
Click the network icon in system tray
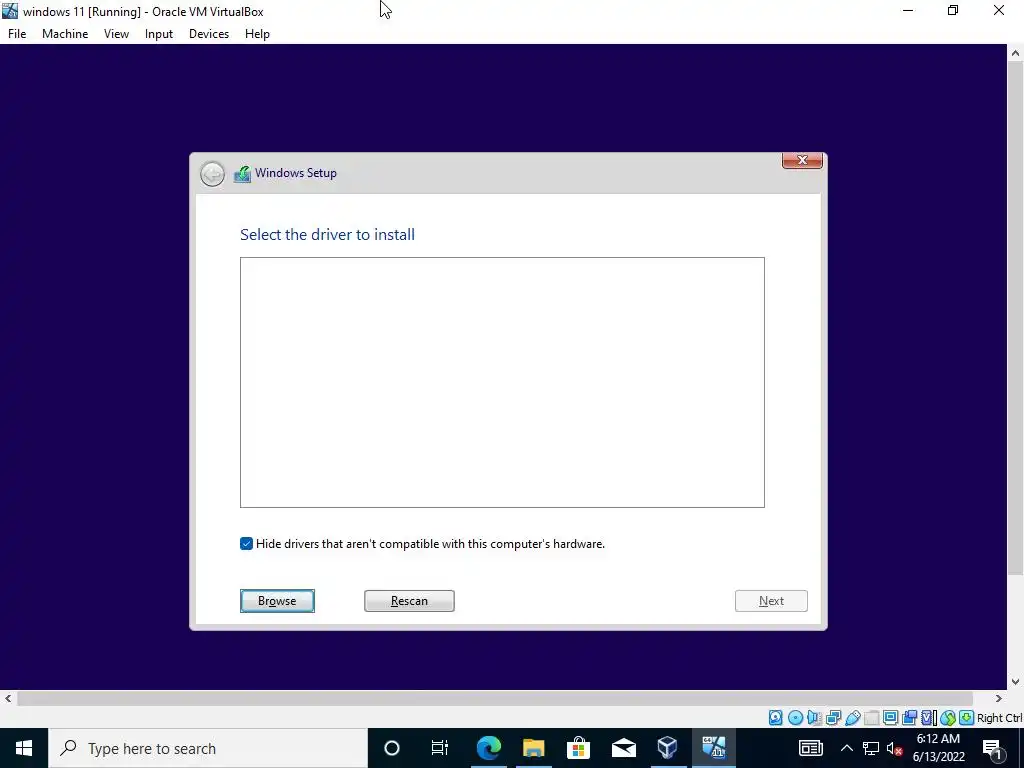coord(871,748)
